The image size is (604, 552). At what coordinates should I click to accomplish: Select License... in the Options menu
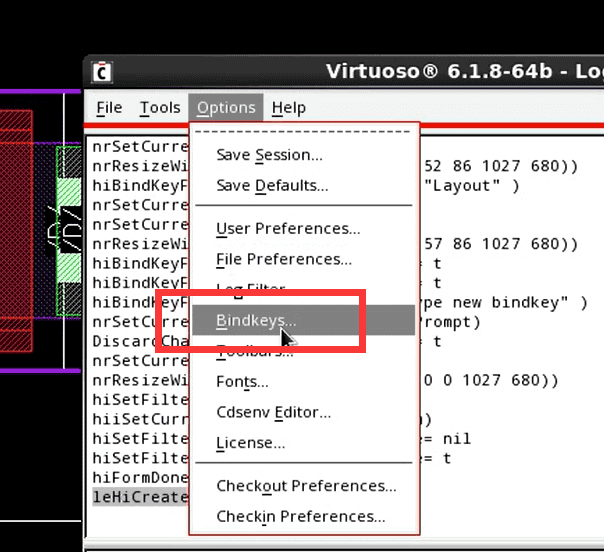(x=250, y=443)
